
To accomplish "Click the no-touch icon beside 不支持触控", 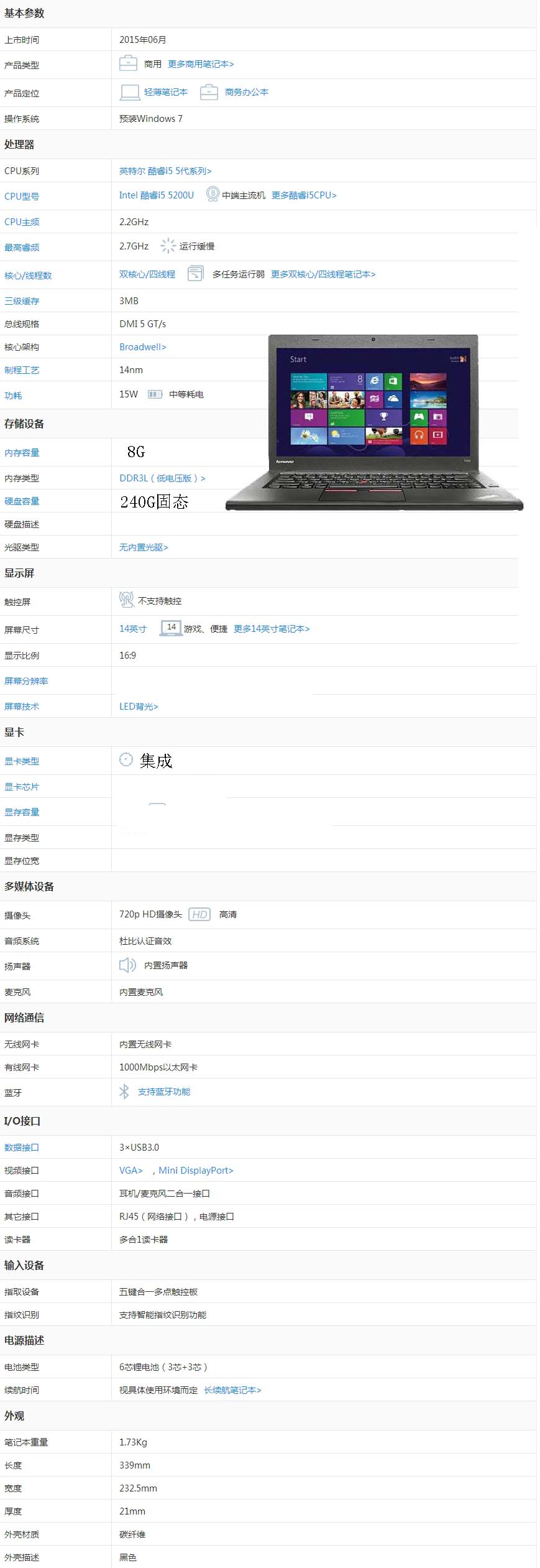I will 126,600.
